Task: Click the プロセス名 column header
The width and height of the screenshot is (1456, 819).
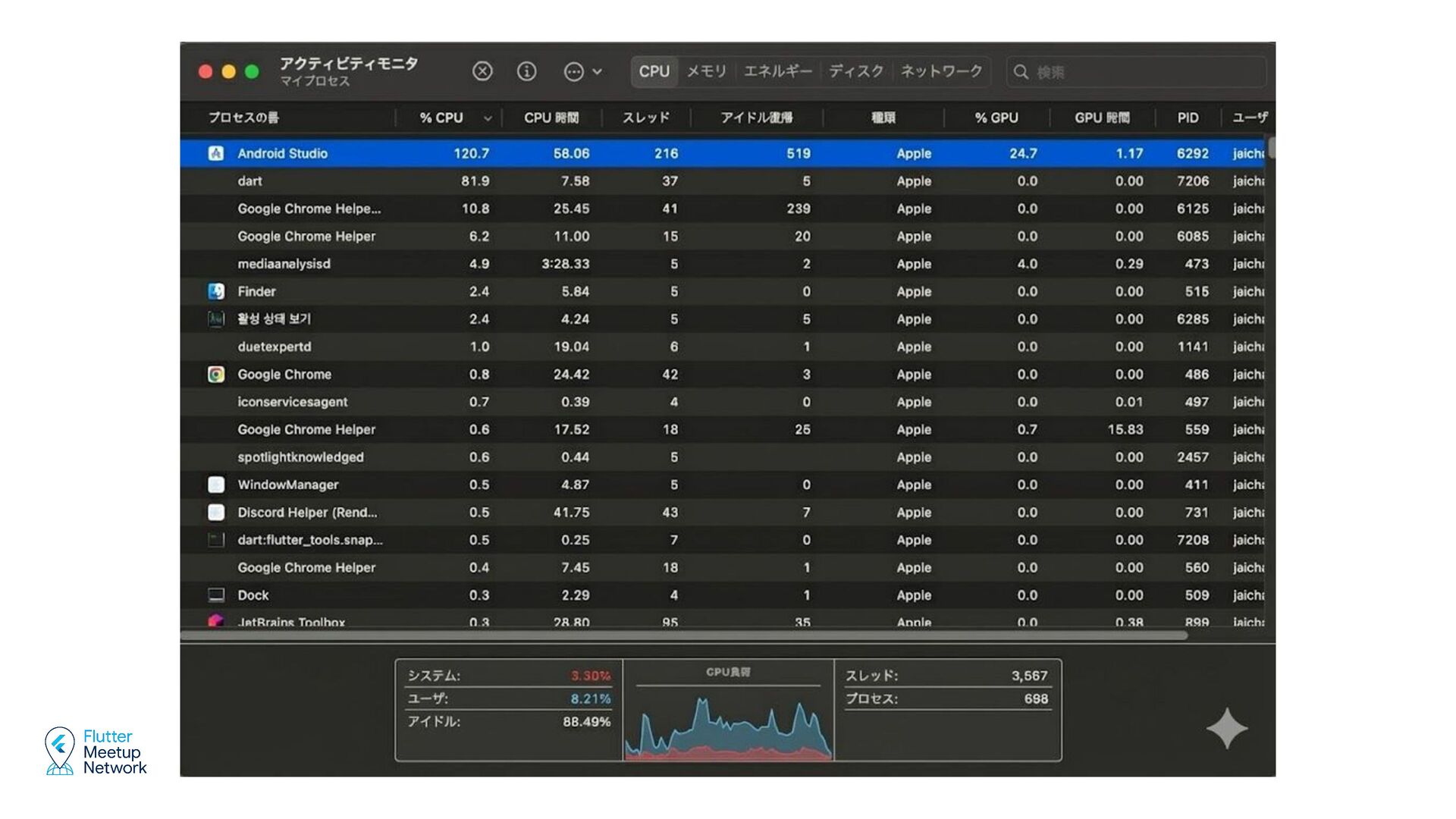Action: click(243, 118)
